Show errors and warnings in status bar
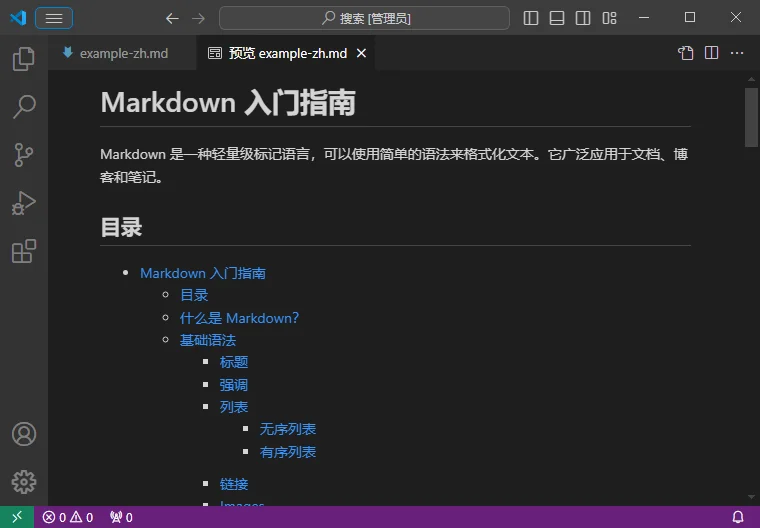760x528 pixels. click(x=68, y=517)
